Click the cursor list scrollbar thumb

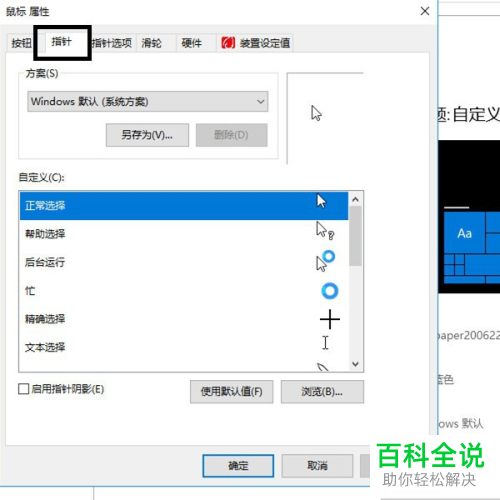[x=355, y=236]
